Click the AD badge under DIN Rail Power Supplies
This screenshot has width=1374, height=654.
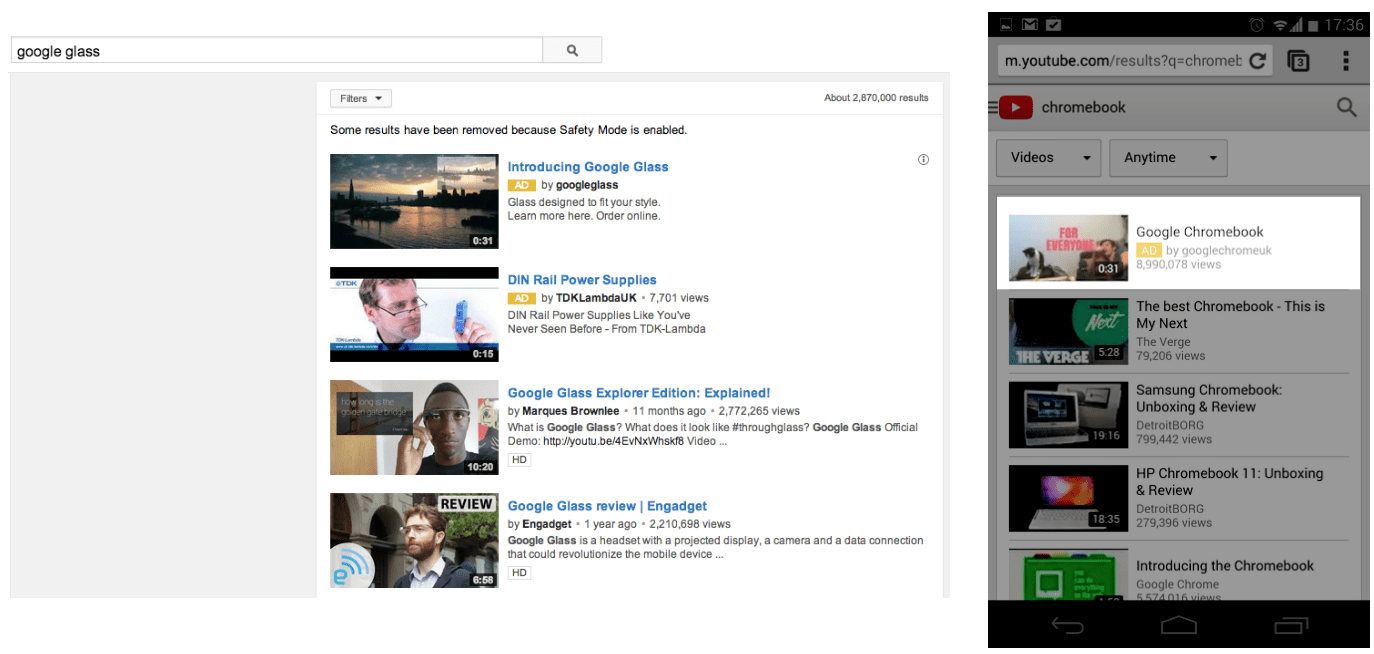521,298
